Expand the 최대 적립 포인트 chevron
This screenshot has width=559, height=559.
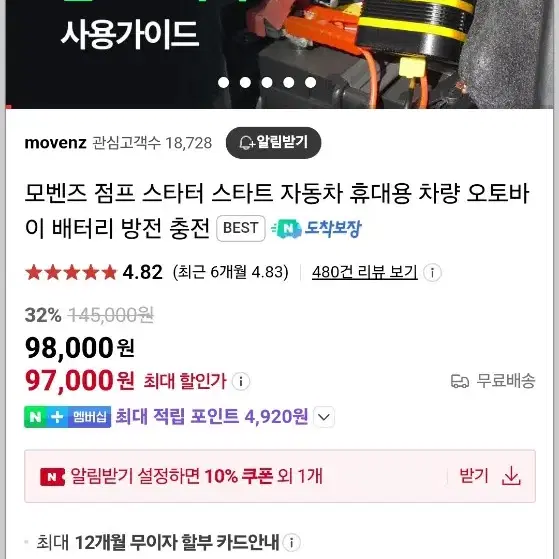324,416
